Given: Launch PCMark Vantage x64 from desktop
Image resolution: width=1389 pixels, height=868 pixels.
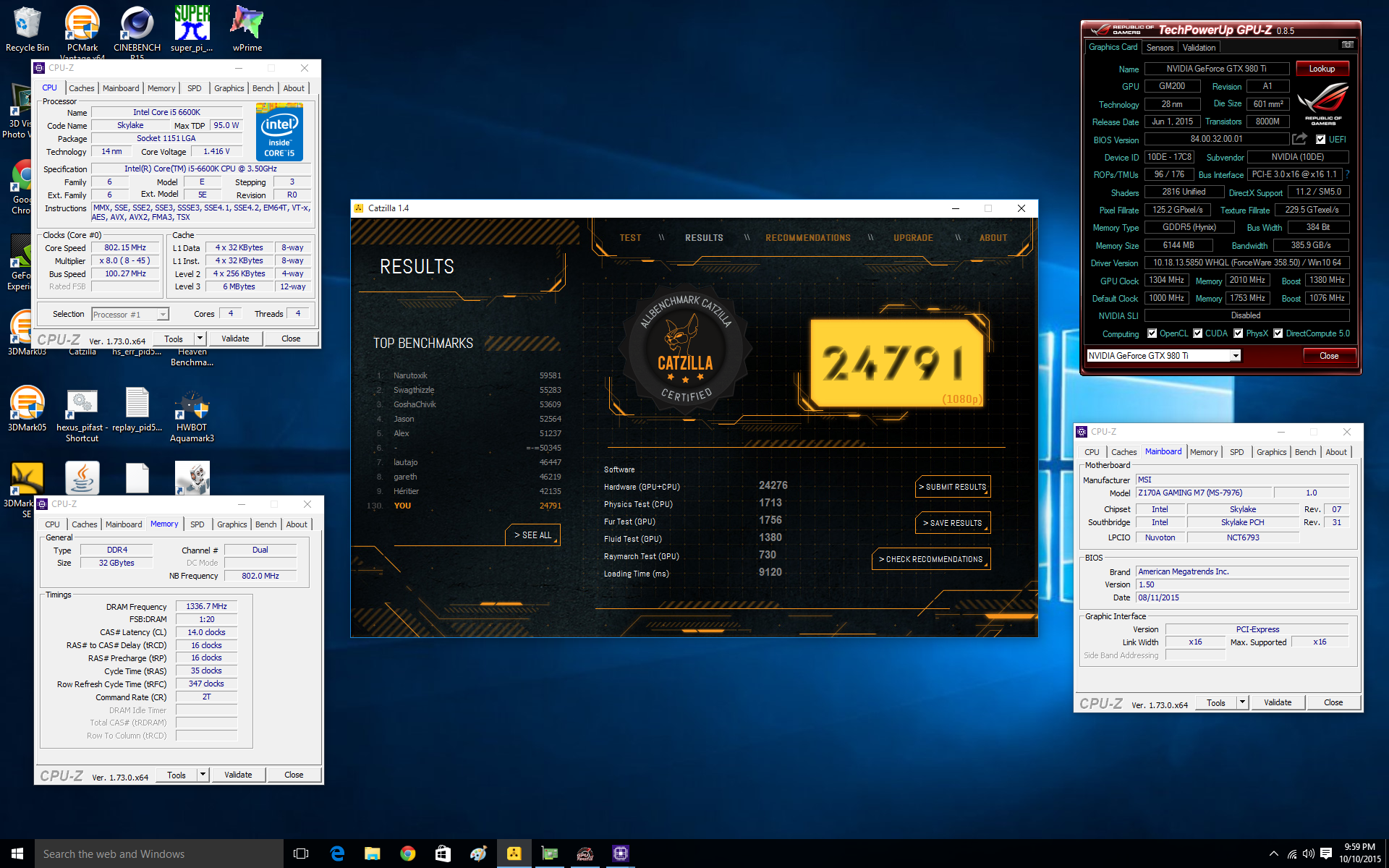Looking at the screenshot, I should pos(82,30).
